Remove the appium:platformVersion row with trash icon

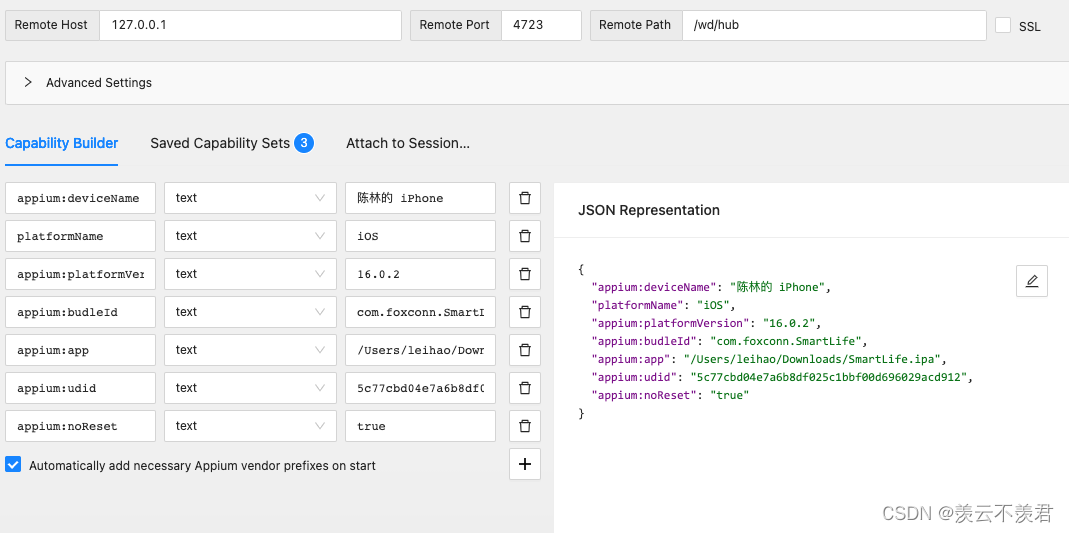coord(525,274)
